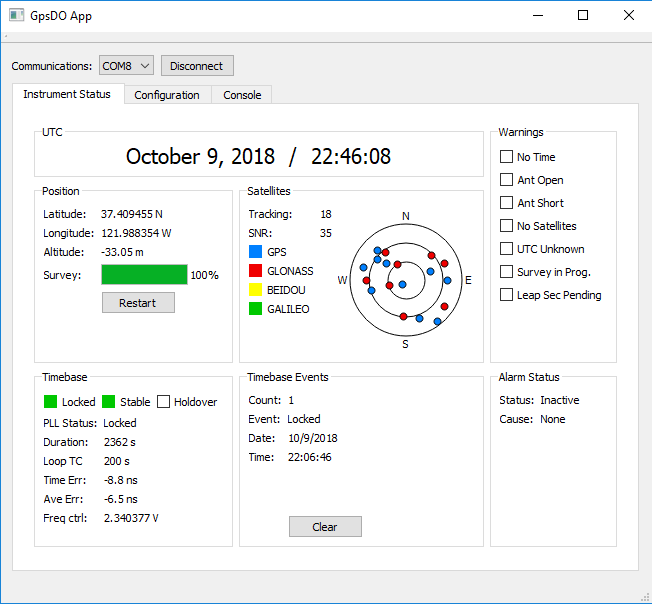Screen dimensions: 654x606
Task: Click the longitude value 121.988354 W
Action: (136, 233)
